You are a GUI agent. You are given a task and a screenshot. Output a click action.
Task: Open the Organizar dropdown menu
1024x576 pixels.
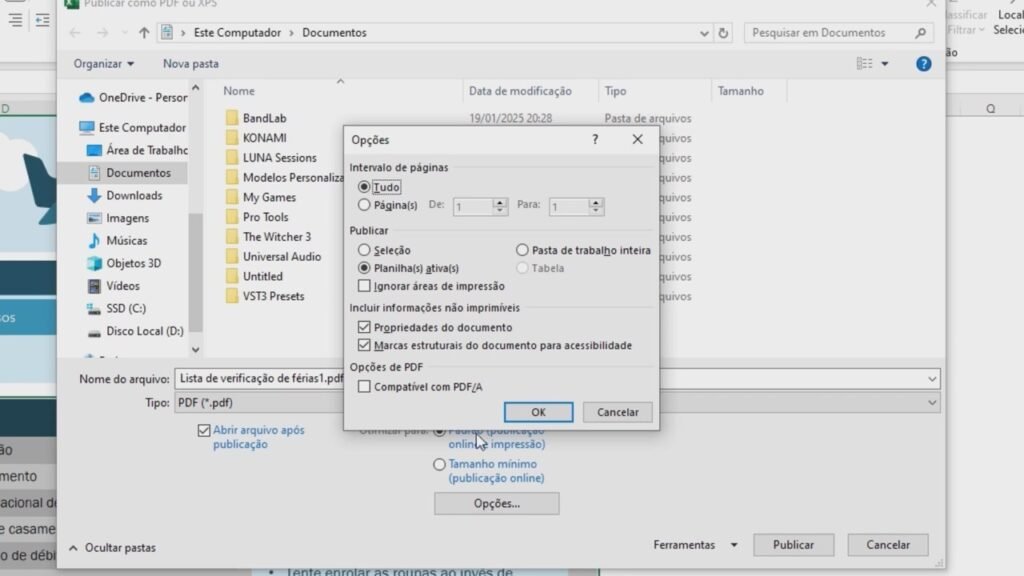click(103, 64)
